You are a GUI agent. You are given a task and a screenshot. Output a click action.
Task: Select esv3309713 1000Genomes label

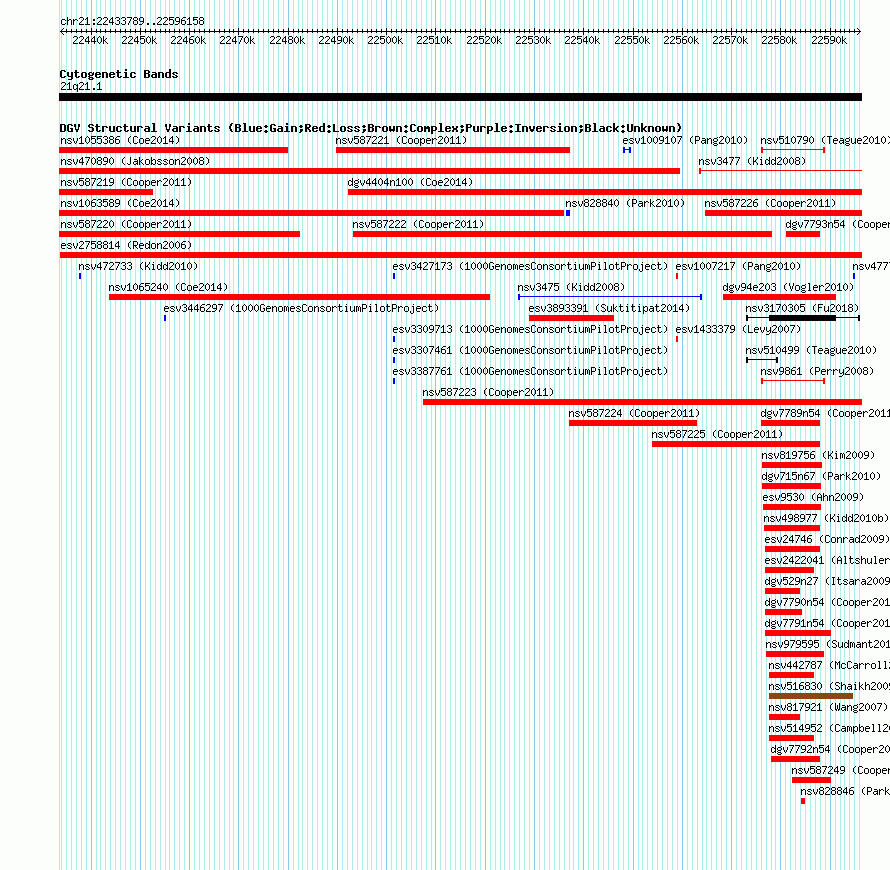[530, 329]
